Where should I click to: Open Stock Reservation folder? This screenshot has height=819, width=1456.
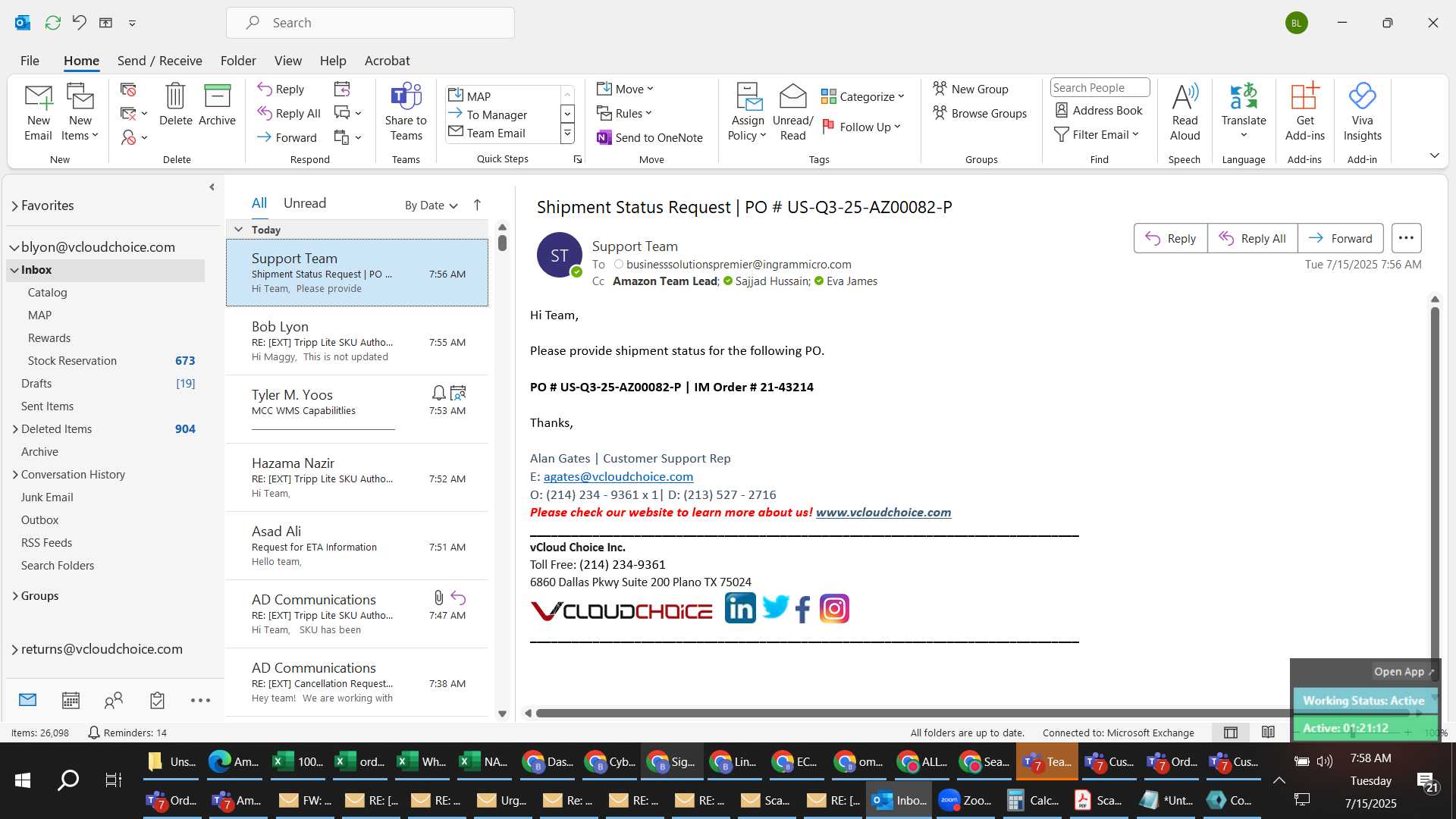click(x=105, y=361)
